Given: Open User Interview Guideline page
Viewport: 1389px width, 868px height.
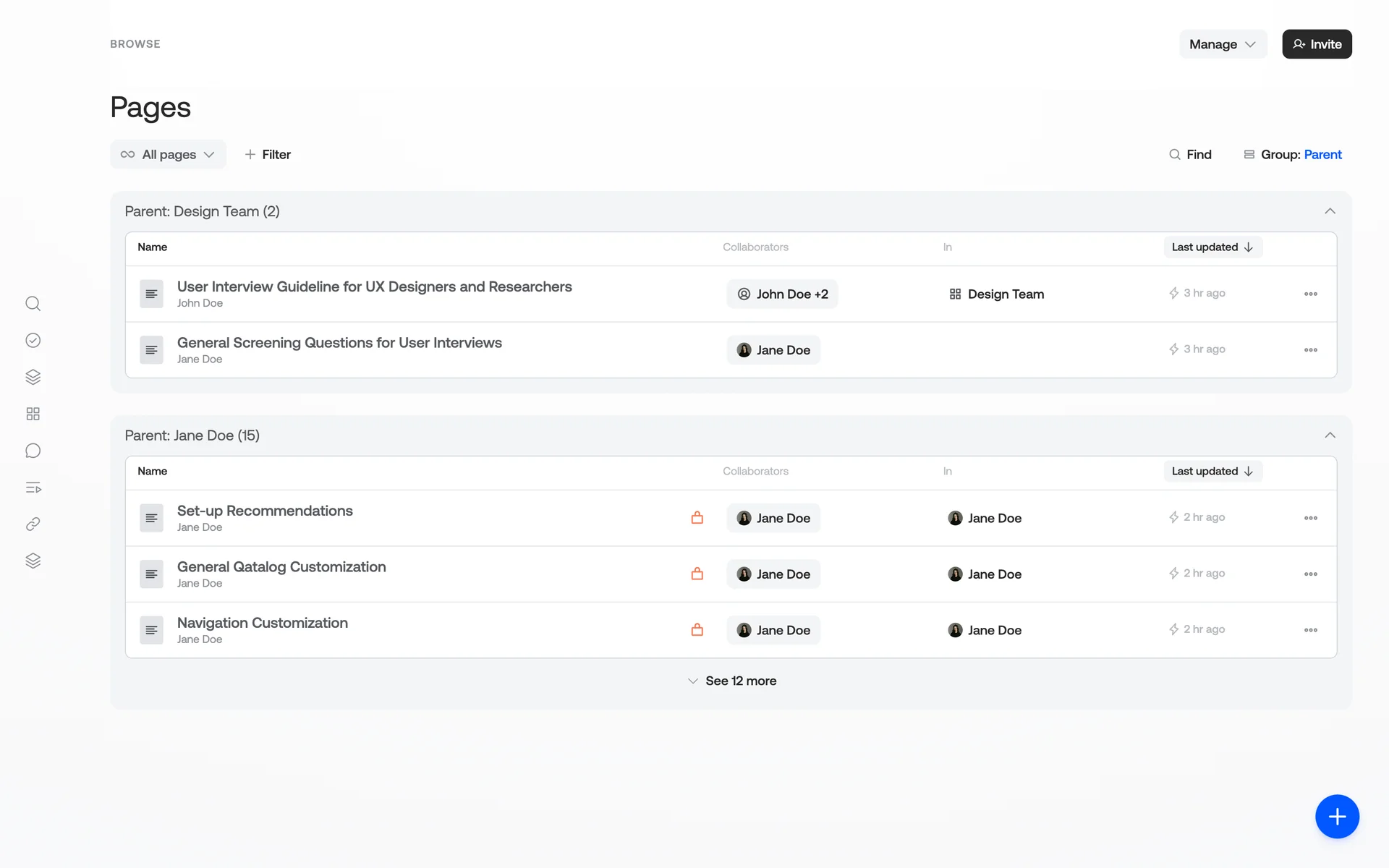Looking at the screenshot, I should [374, 287].
